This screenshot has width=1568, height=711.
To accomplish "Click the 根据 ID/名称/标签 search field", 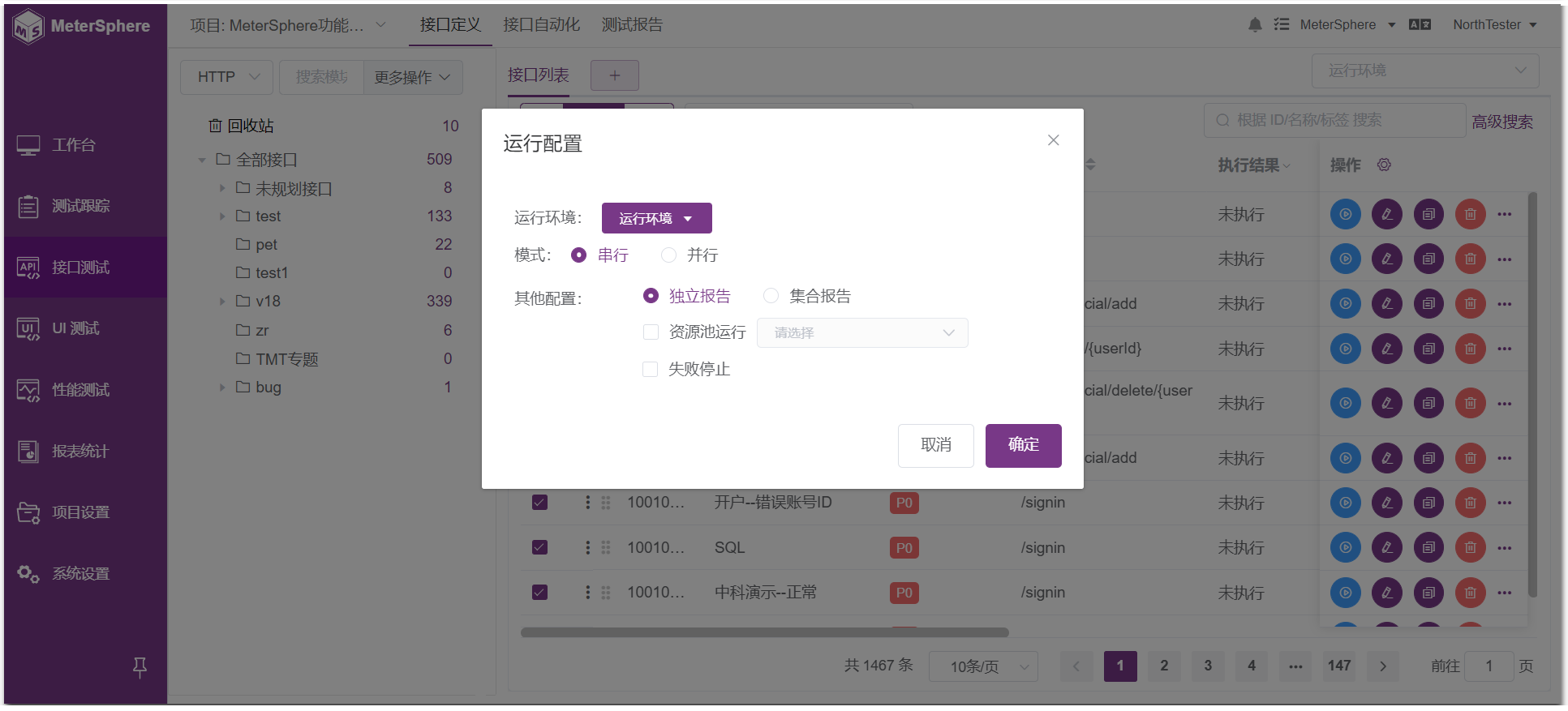I will click(x=1334, y=120).
